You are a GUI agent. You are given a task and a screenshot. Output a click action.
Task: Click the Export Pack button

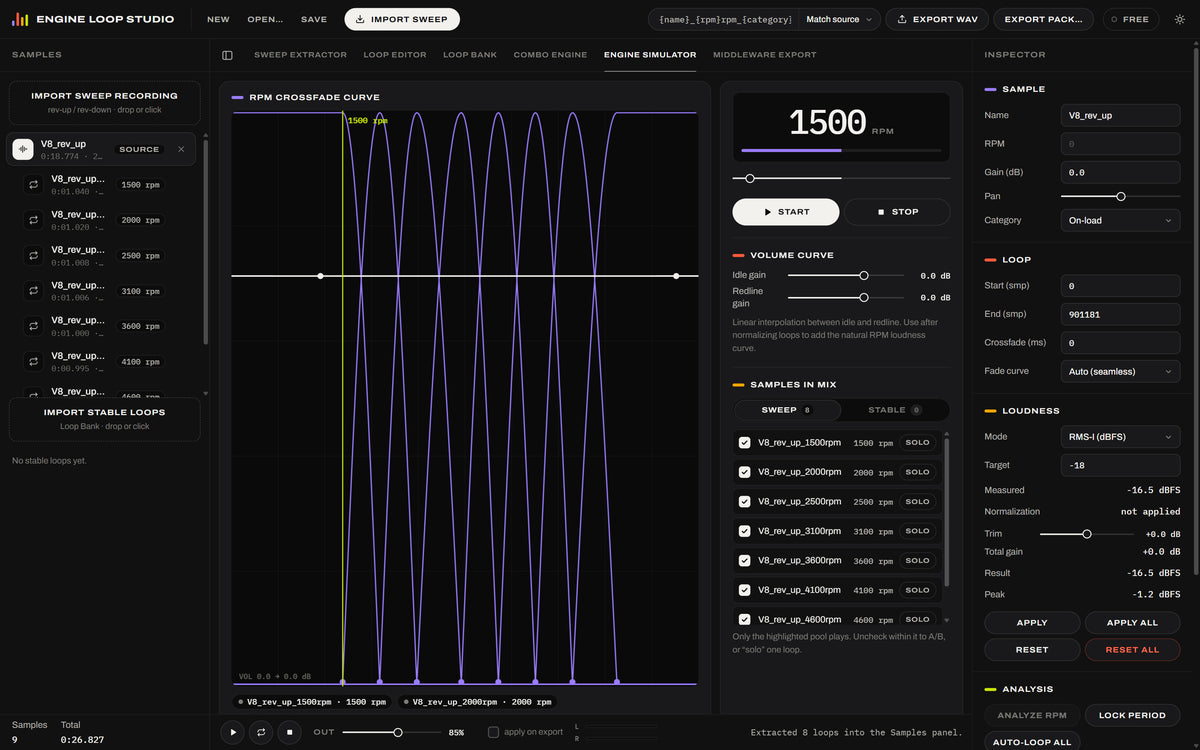click(x=1045, y=19)
